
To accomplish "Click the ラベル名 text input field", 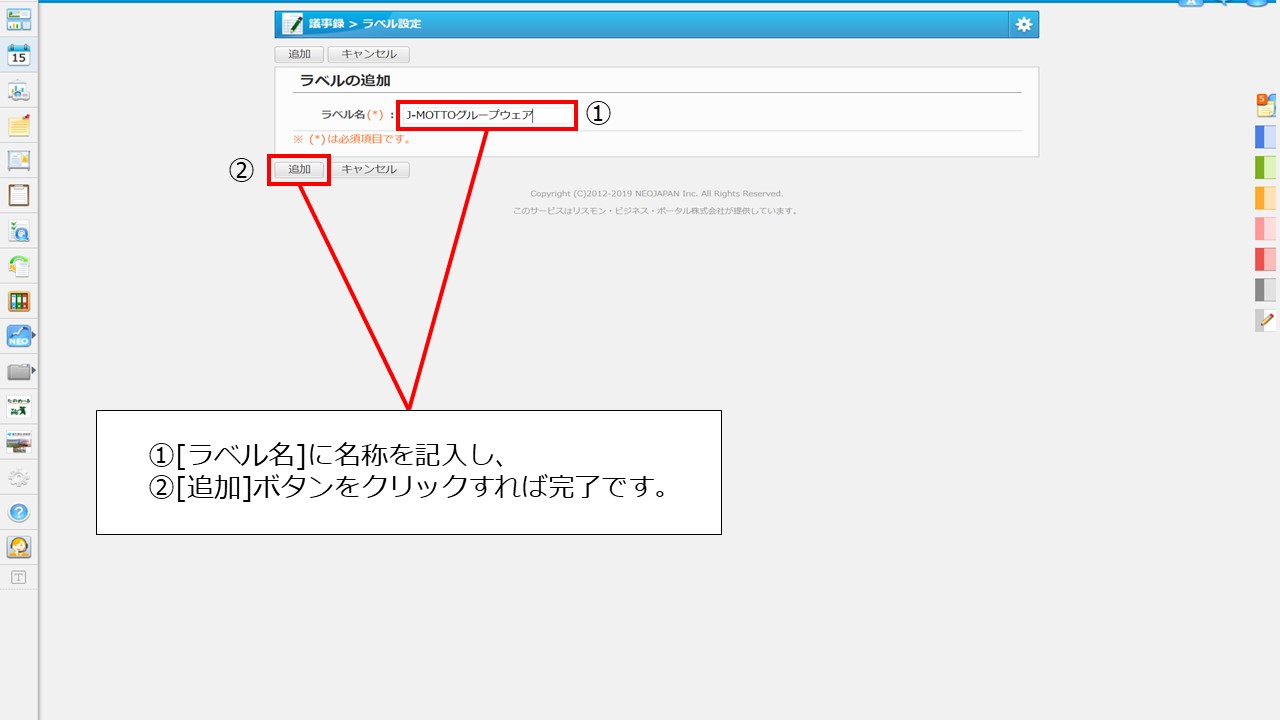I will tap(487, 115).
